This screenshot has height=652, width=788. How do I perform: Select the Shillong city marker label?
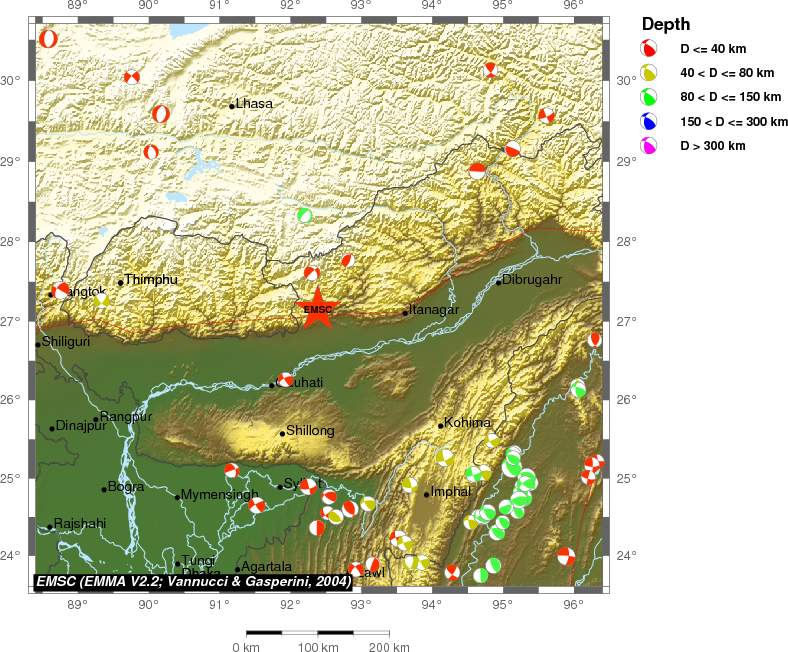click(310, 431)
